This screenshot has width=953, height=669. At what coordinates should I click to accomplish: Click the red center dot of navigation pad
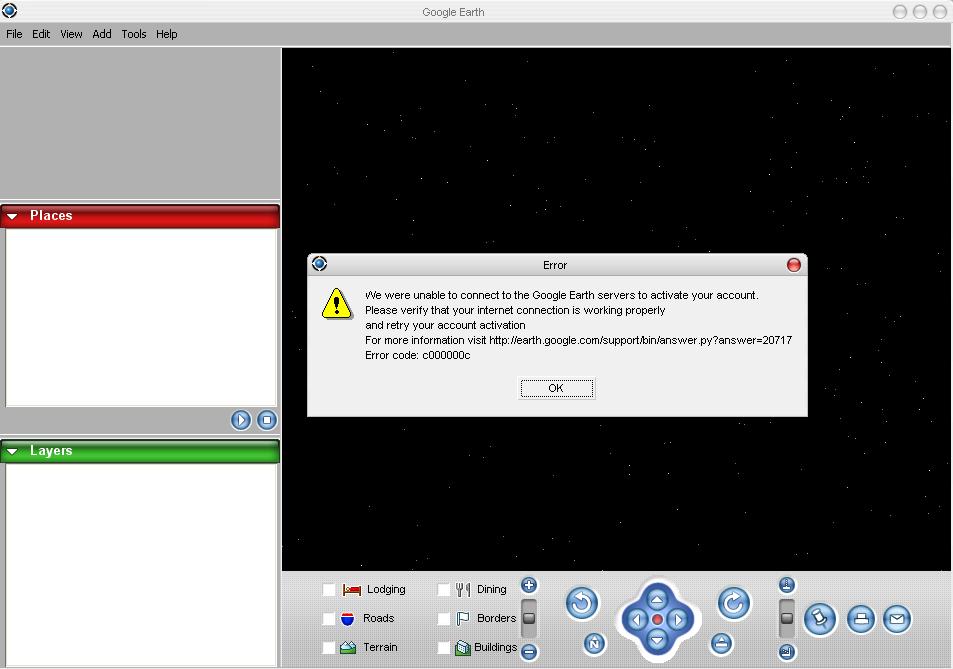657,620
